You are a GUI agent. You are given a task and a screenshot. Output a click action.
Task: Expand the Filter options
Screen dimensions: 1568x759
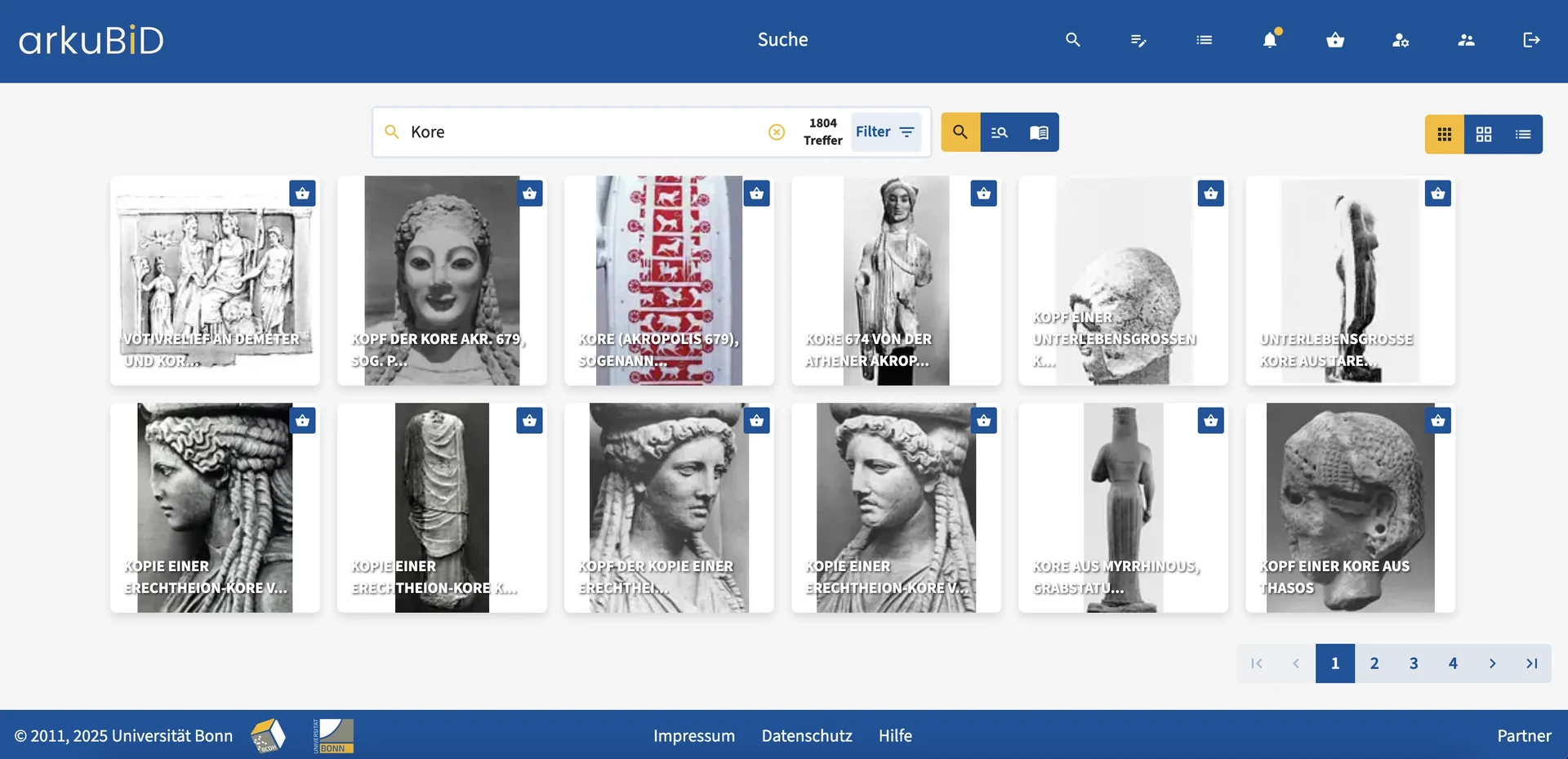(x=886, y=132)
